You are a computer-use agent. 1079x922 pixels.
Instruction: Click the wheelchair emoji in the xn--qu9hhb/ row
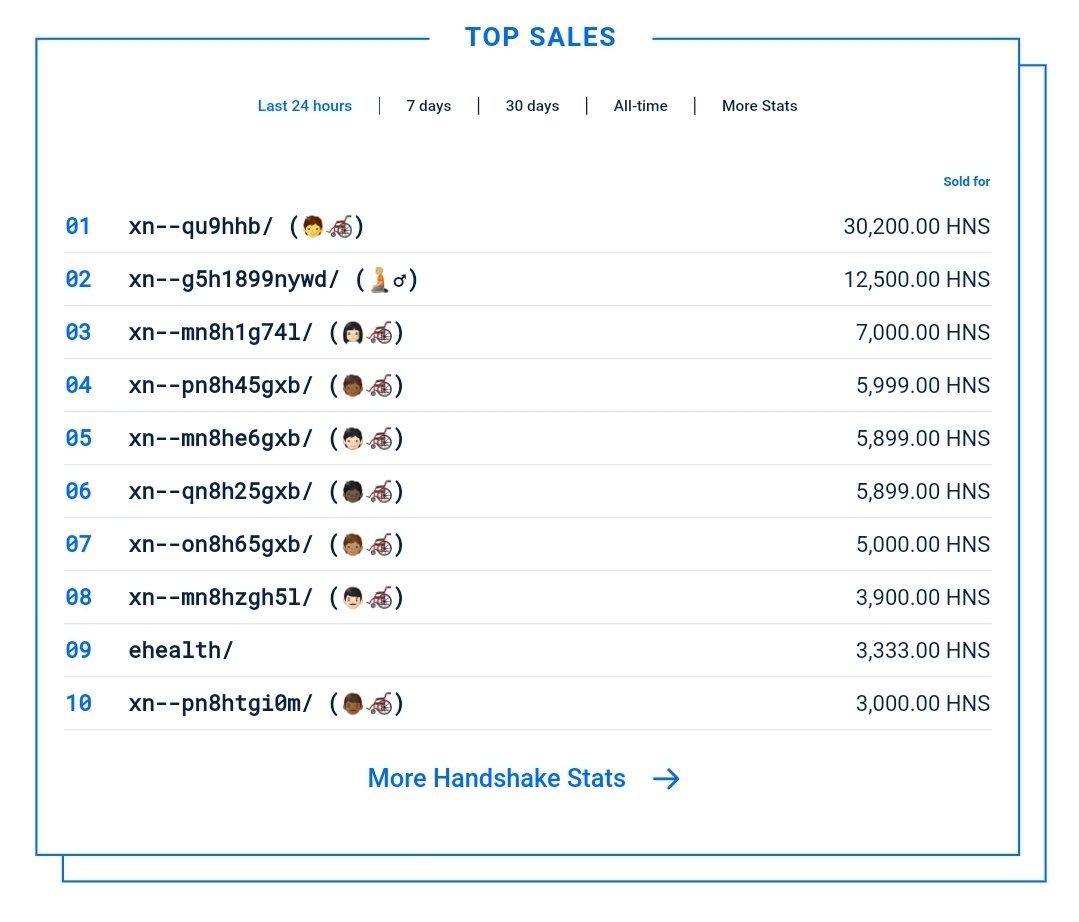coord(341,226)
